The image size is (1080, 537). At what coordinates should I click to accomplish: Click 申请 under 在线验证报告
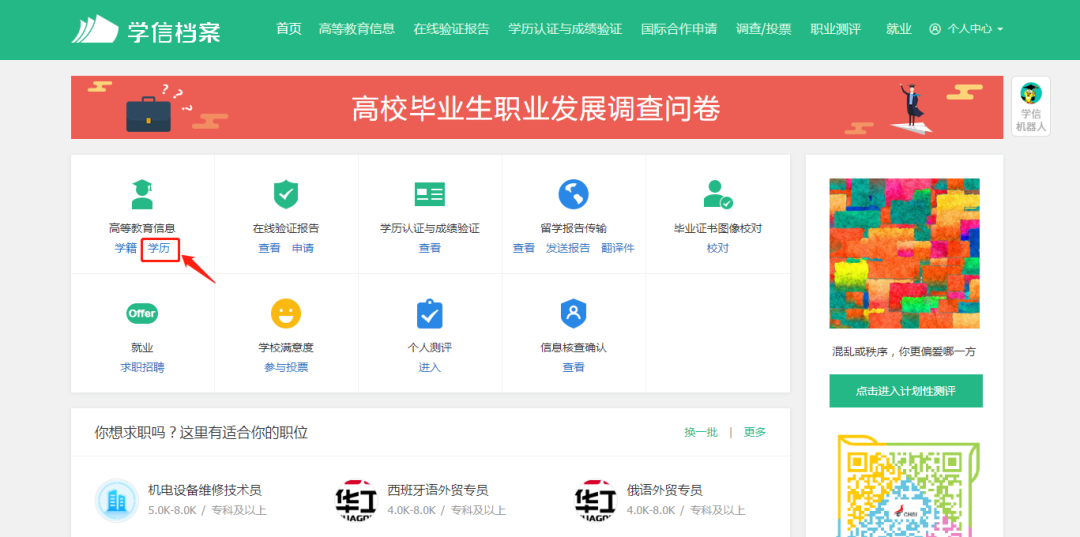pos(302,248)
